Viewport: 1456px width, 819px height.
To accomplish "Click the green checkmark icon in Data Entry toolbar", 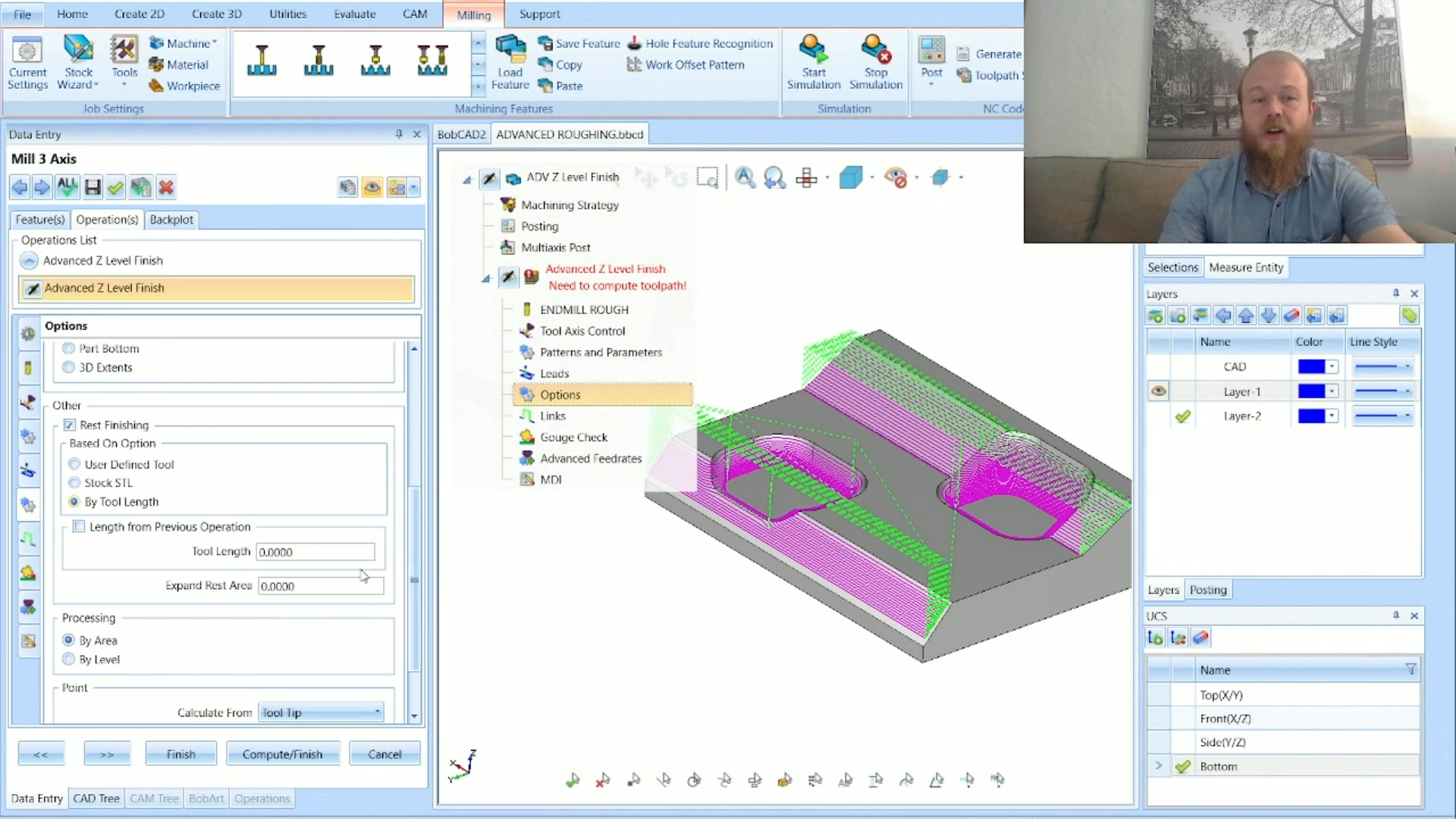I will (115, 187).
